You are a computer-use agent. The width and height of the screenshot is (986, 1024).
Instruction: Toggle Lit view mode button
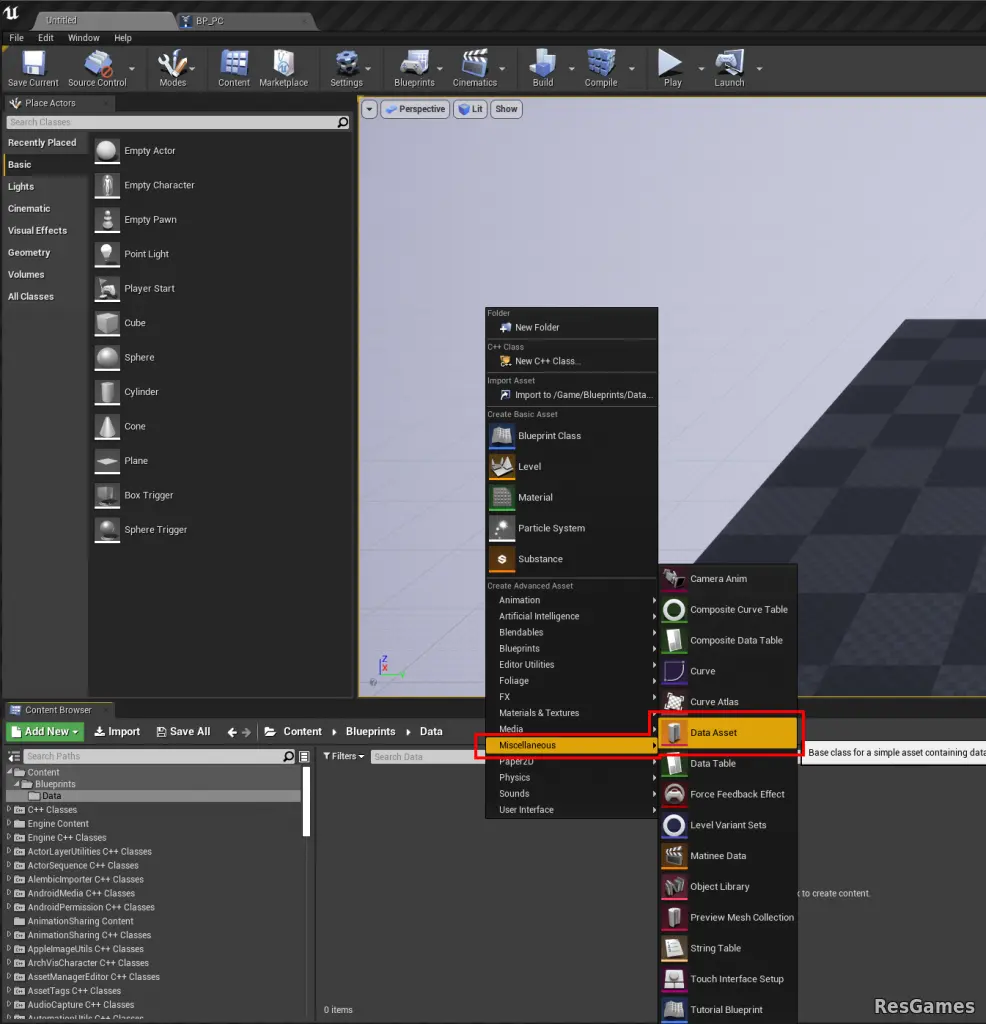click(x=471, y=109)
